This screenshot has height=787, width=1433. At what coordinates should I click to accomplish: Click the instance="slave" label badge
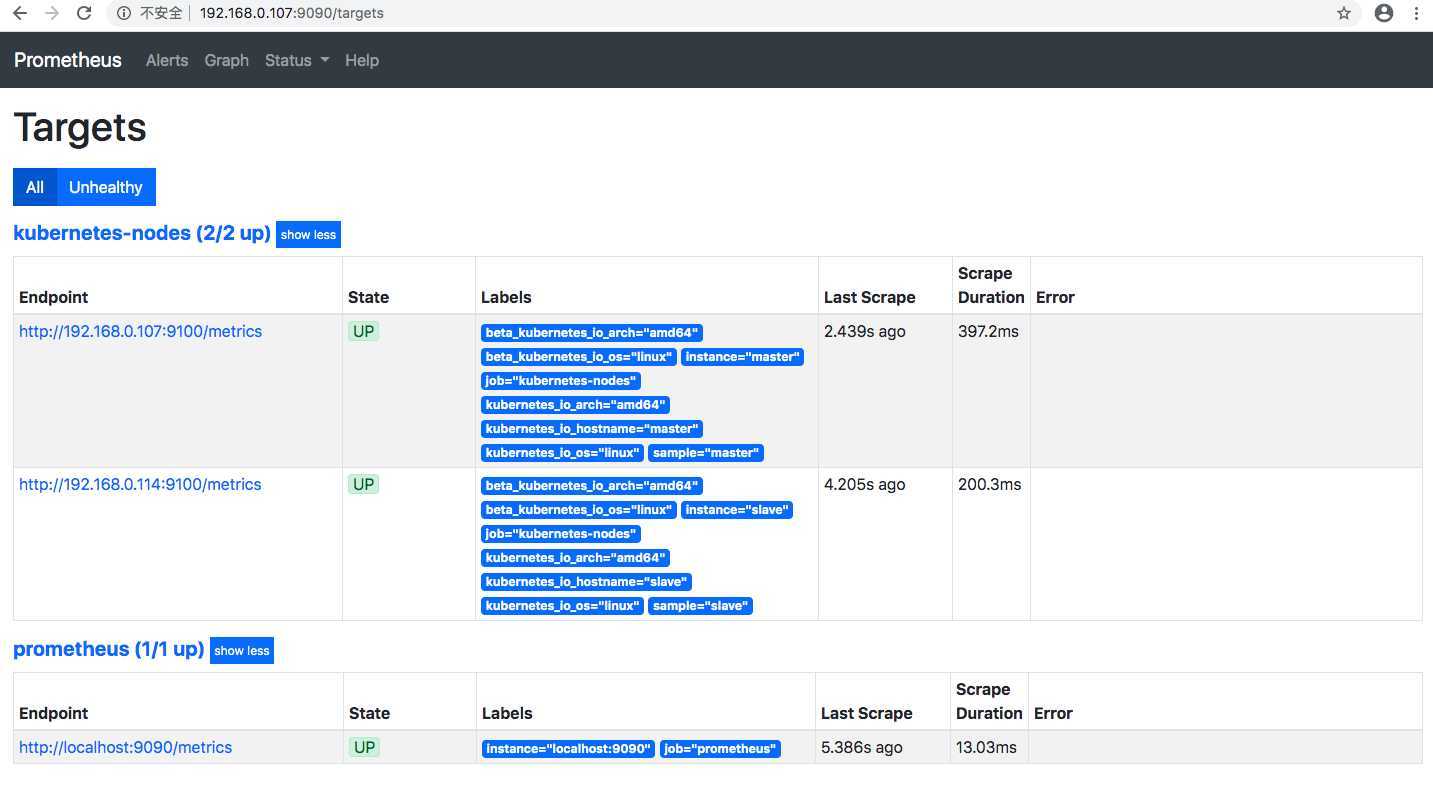[x=737, y=510]
